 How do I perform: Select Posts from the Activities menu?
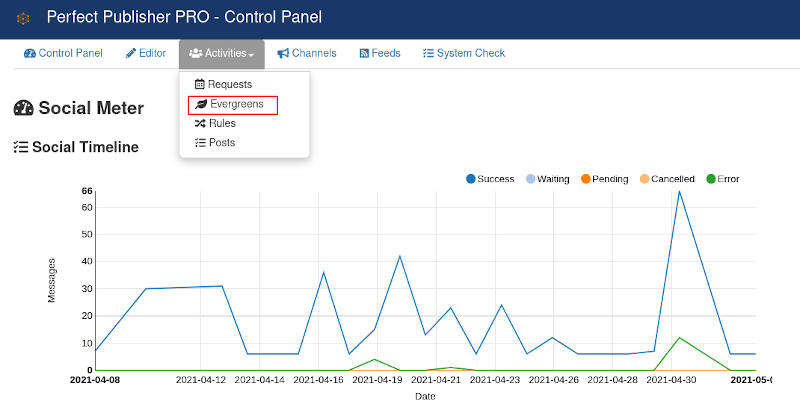point(215,143)
